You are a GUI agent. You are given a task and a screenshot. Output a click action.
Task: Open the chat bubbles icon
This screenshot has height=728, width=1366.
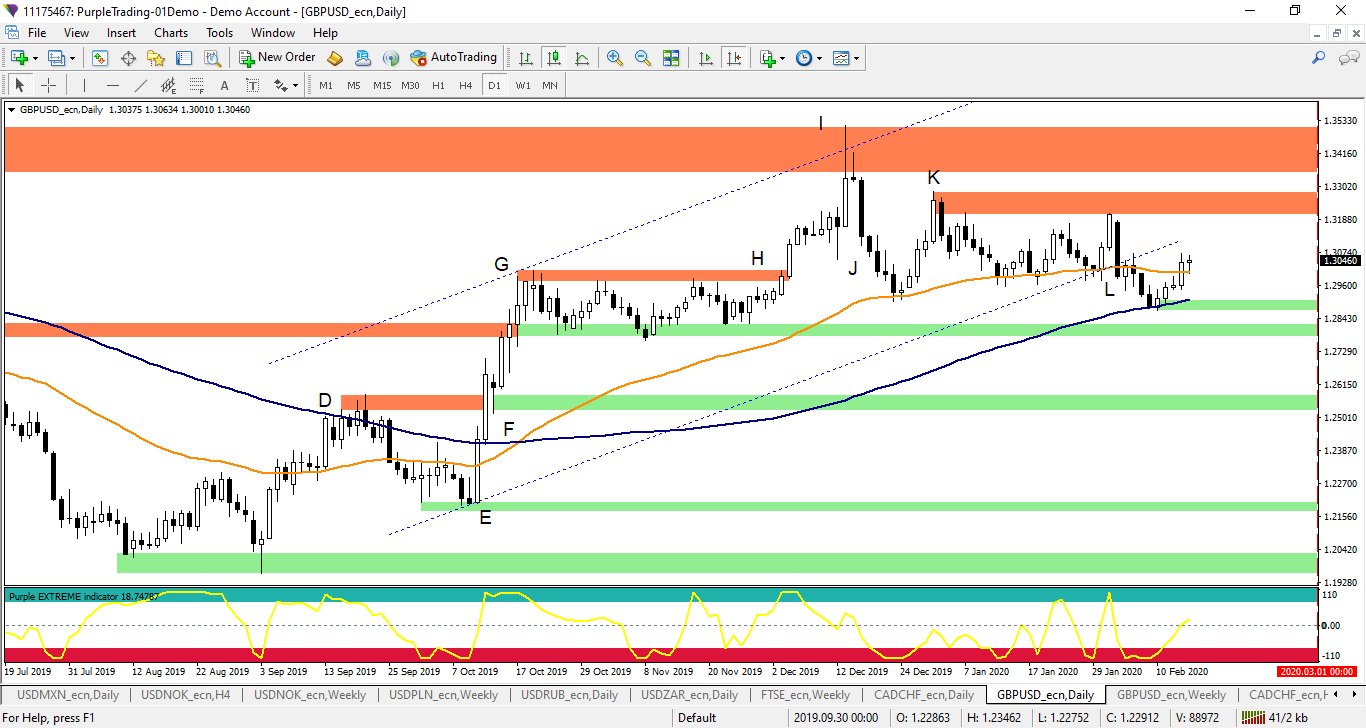click(1348, 58)
